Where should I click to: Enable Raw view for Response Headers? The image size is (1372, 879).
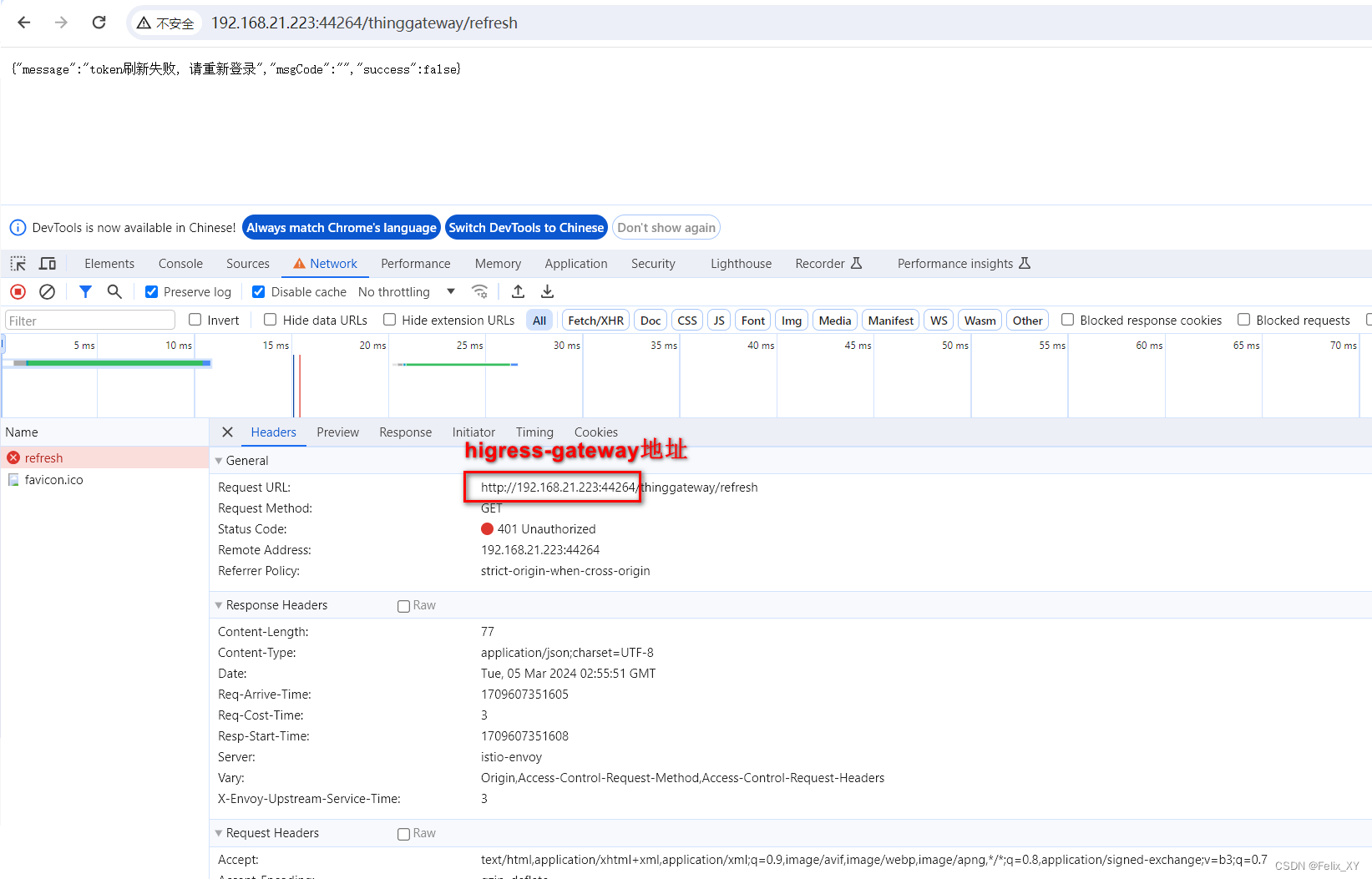coord(404,606)
